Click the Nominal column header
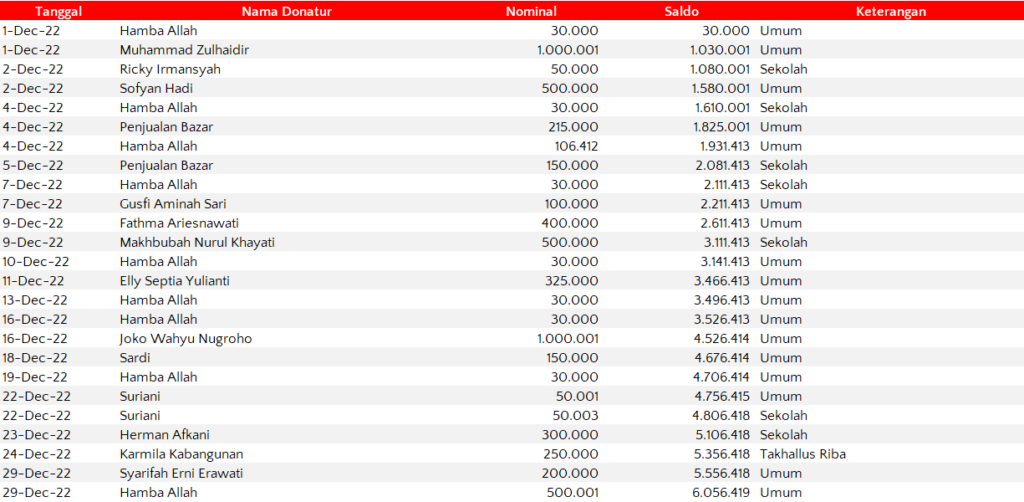The width and height of the screenshot is (1024, 502). 531,12
